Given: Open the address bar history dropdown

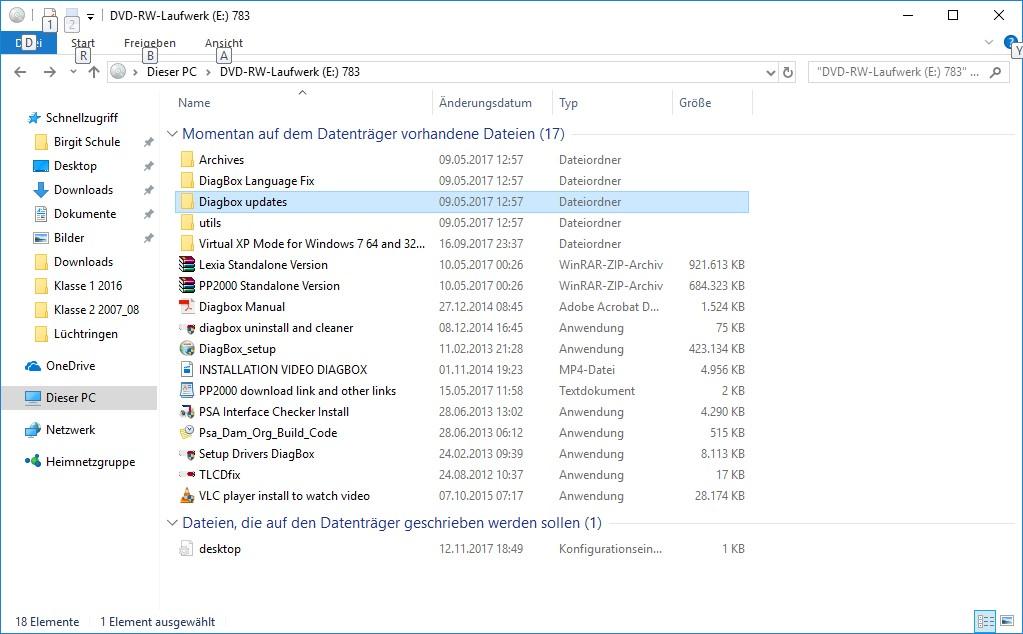Looking at the screenshot, I should point(771,72).
